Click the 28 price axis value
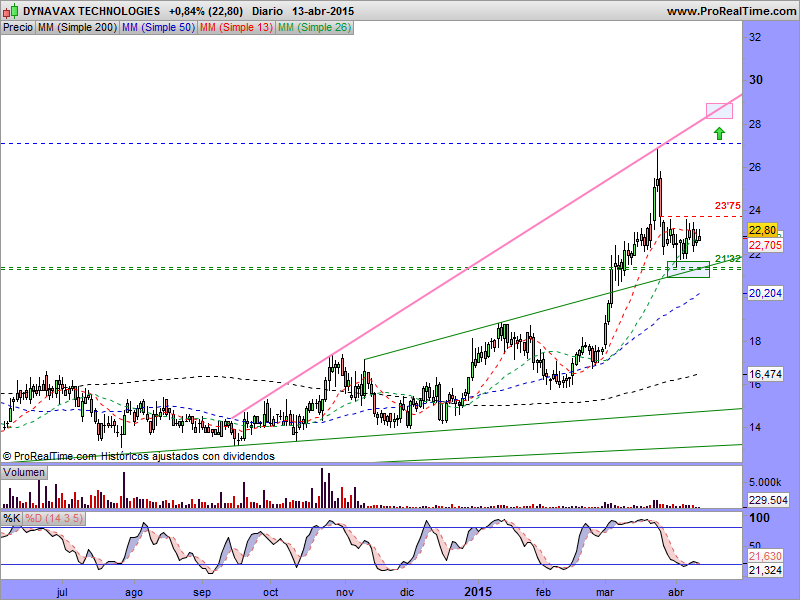Image resolution: width=800 pixels, height=600 pixels. [x=755, y=124]
